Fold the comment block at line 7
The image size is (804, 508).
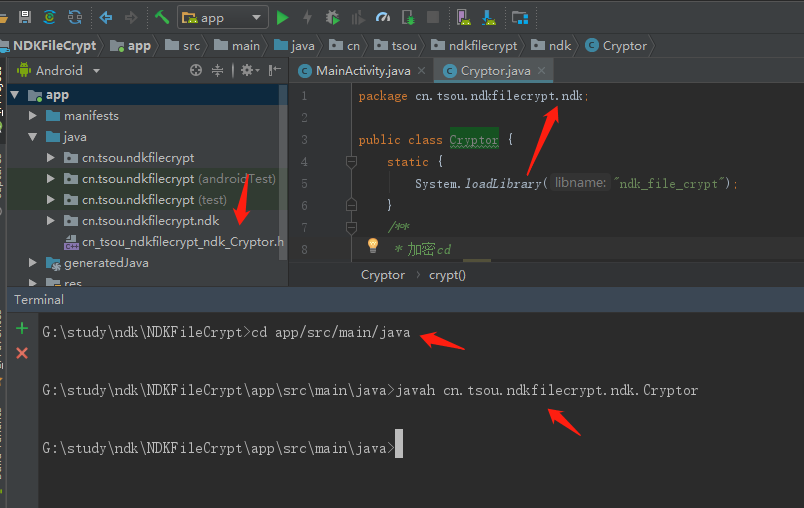click(x=351, y=227)
